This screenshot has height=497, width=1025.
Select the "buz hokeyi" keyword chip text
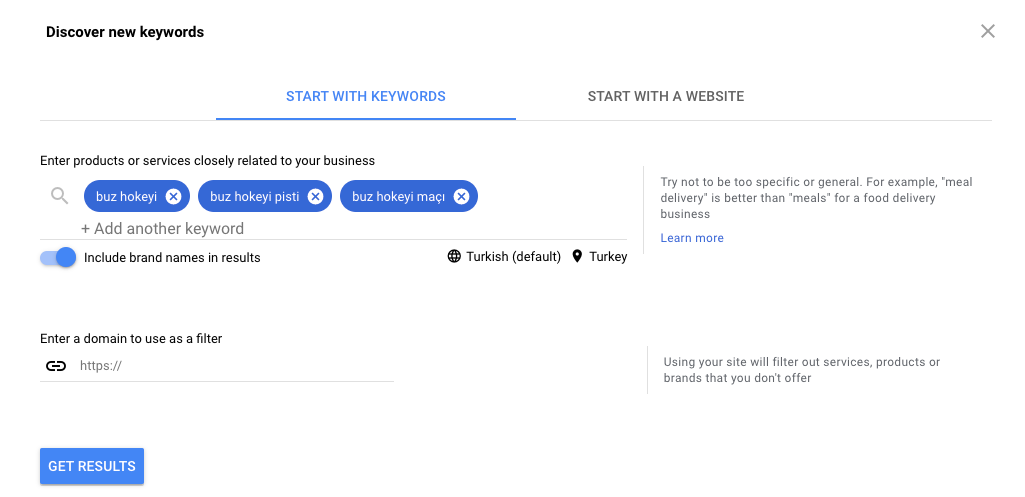tap(126, 196)
